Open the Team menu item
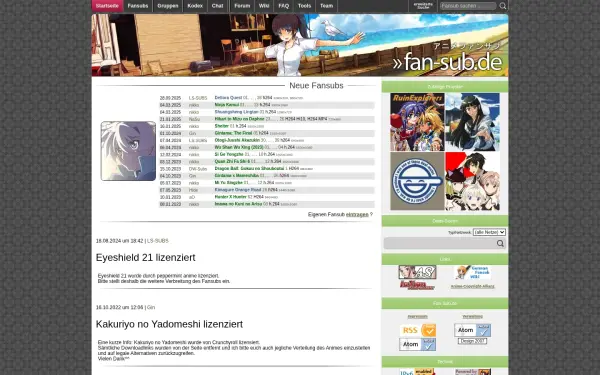The height and width of the screenshot is (375, 600). (x=326, y=6)
